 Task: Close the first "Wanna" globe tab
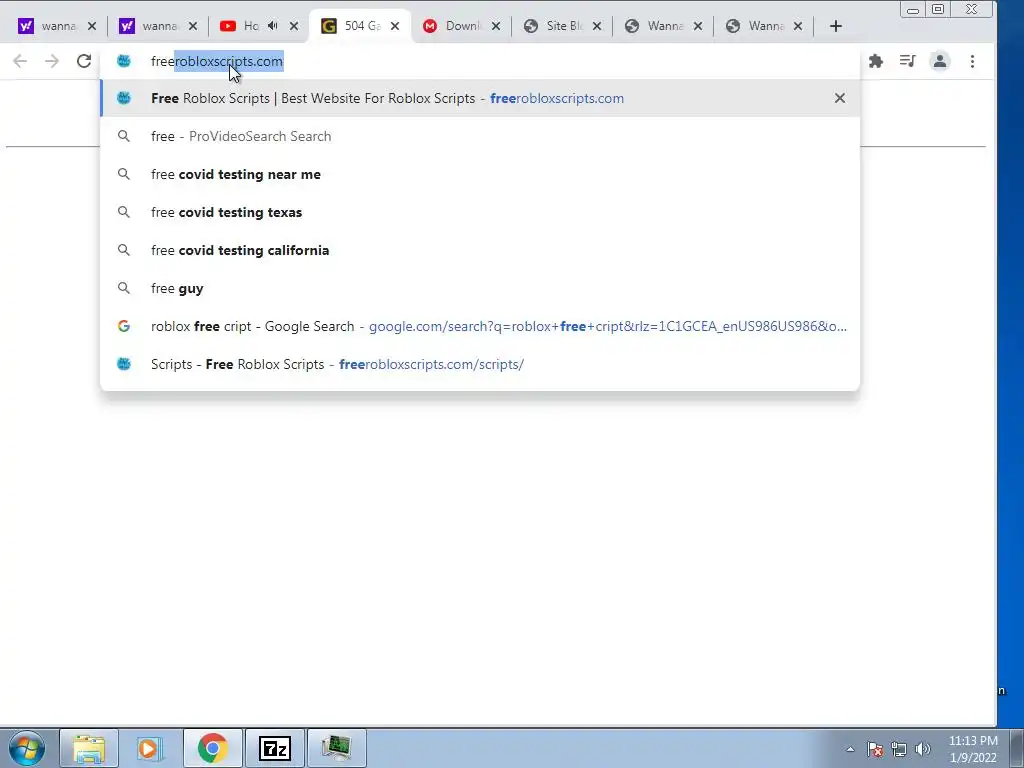(x=697, y=26)
